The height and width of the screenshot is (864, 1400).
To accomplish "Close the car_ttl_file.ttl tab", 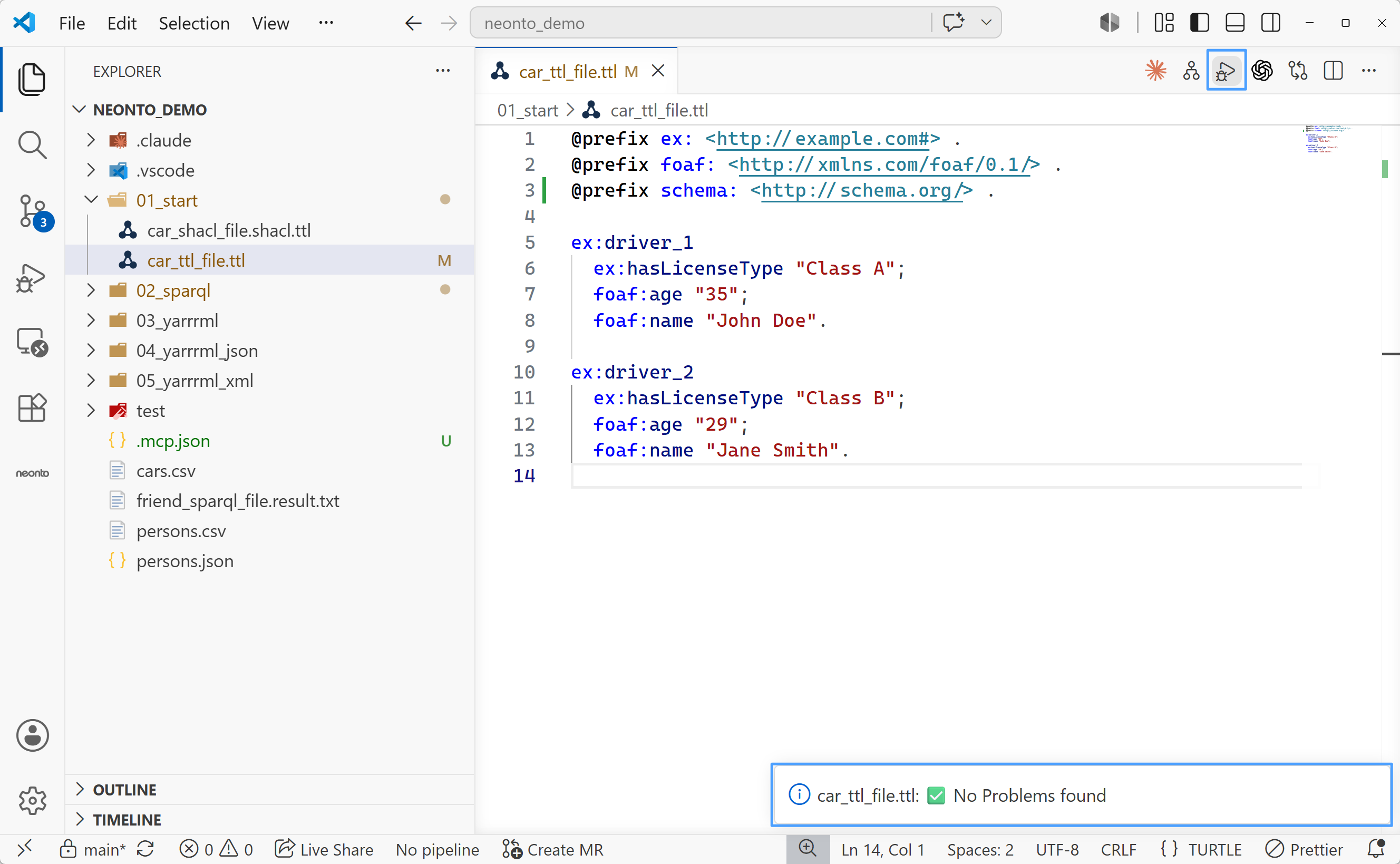I will point(658,71).
